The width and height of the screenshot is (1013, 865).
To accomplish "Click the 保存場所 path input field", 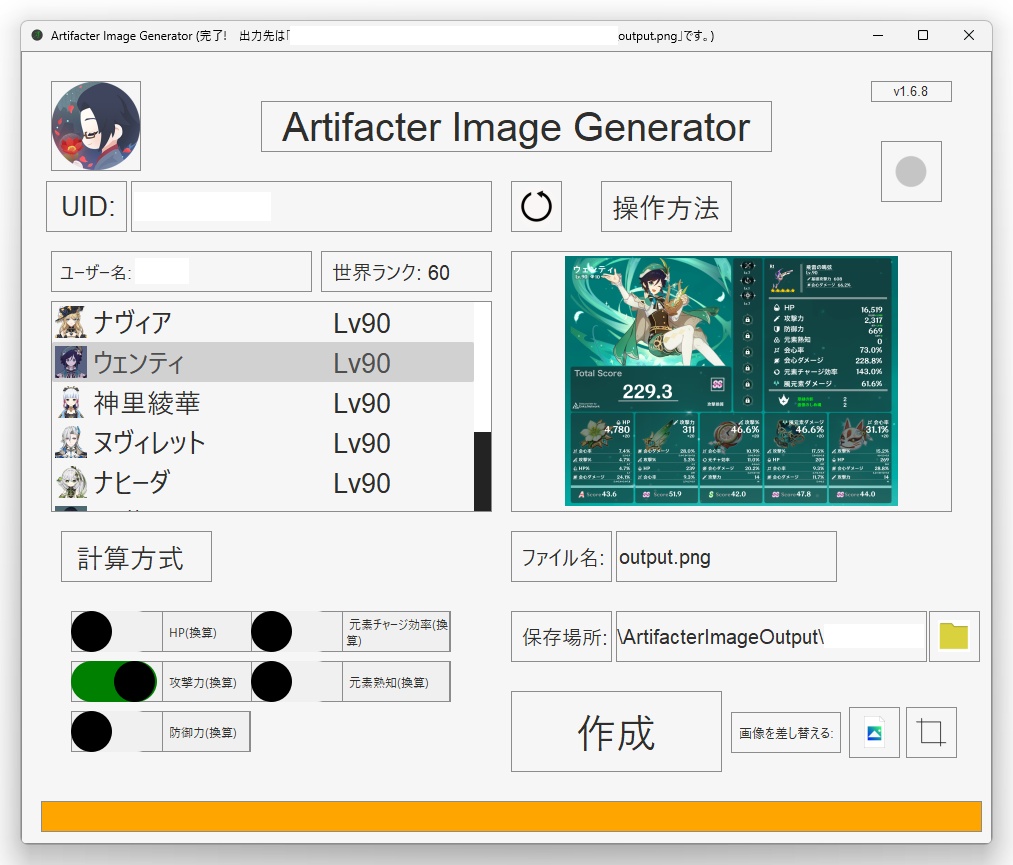I will [x=771, y=636].
